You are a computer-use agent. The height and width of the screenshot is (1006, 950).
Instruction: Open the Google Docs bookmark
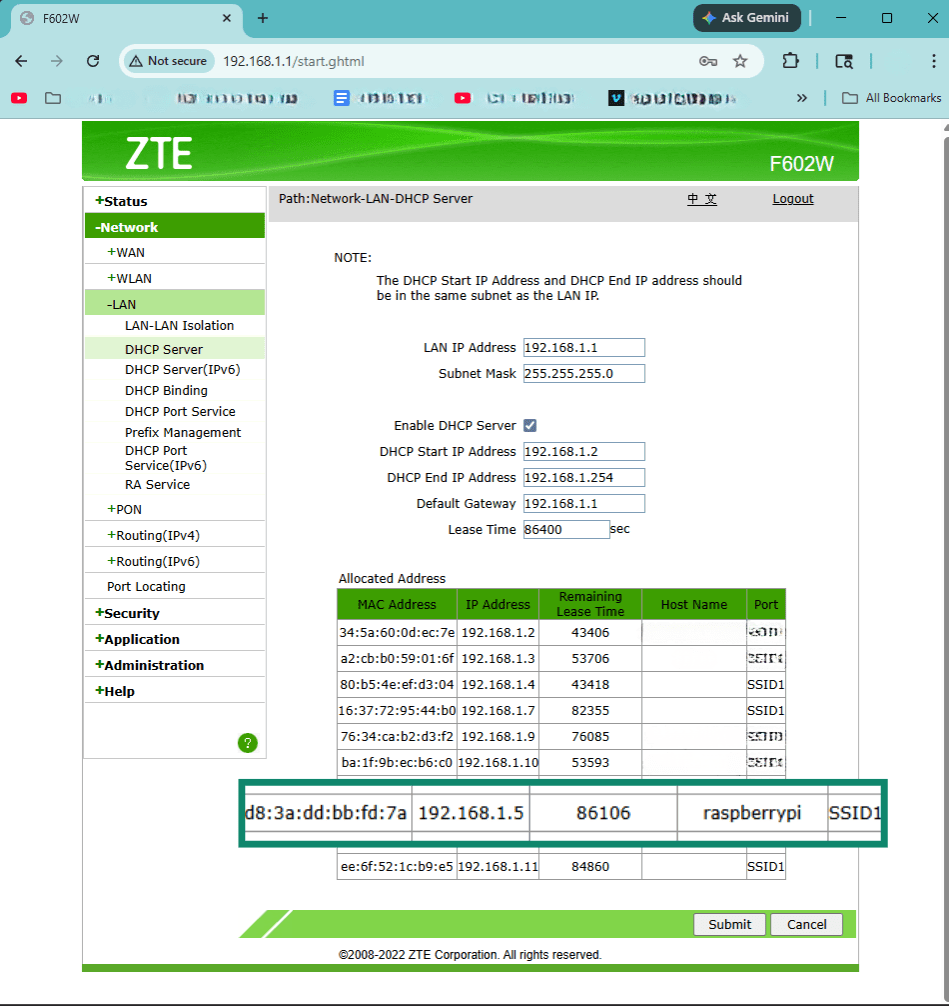[378, 98]
